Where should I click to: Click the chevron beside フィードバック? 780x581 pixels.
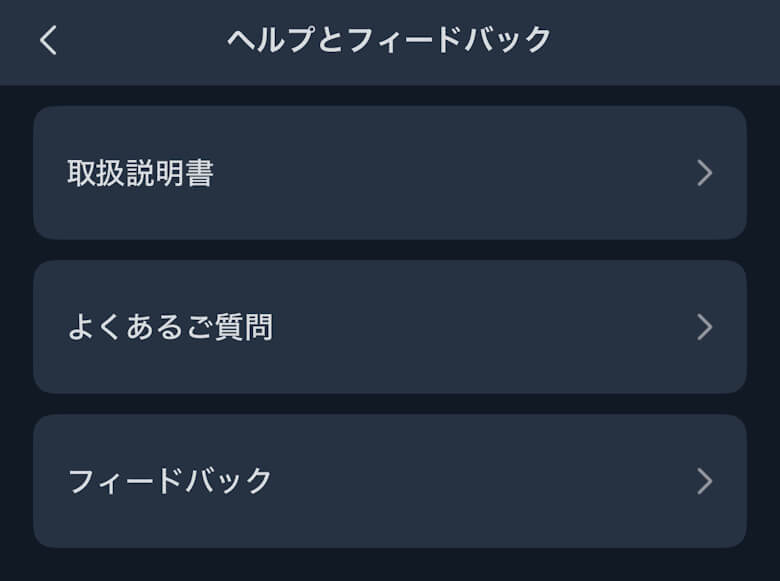705,481
